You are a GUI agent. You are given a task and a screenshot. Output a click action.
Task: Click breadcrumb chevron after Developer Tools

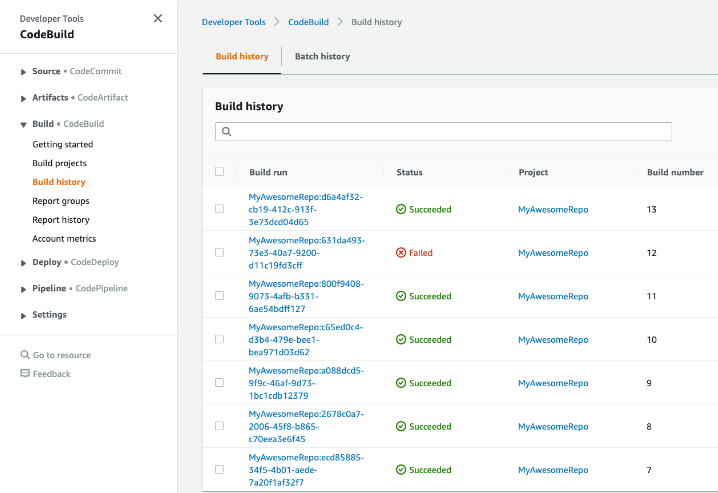click(277, 22)
